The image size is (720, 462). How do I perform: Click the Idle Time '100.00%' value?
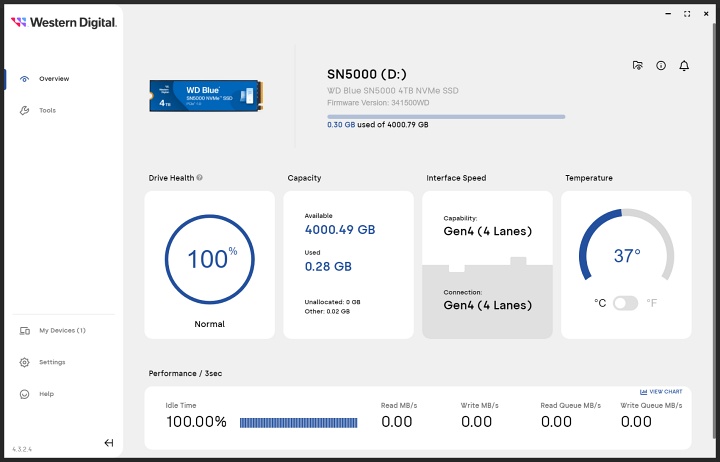[197, 422]
